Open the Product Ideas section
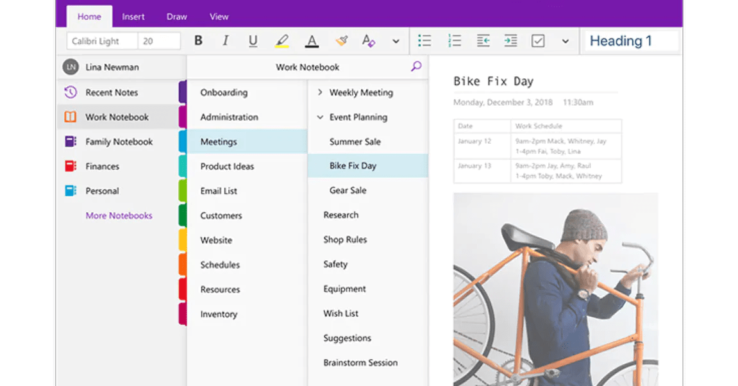This screenshot has height=386, width=738. point(247,166)
